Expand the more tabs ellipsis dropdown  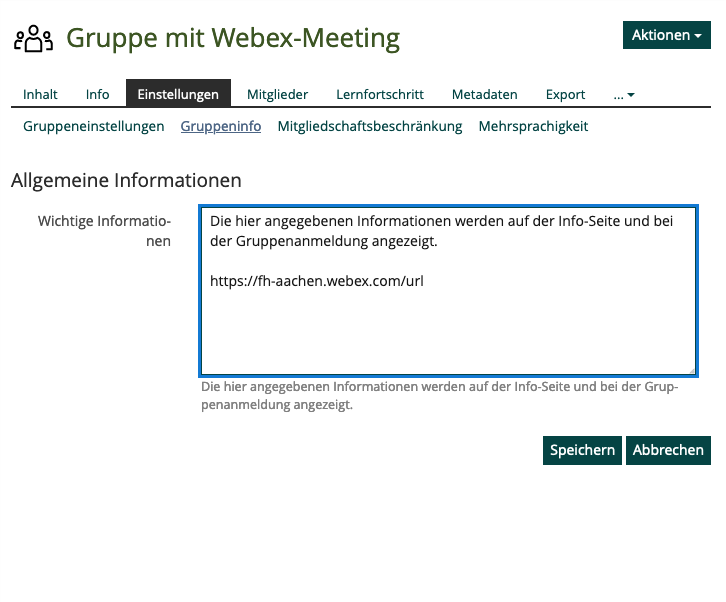624,95
